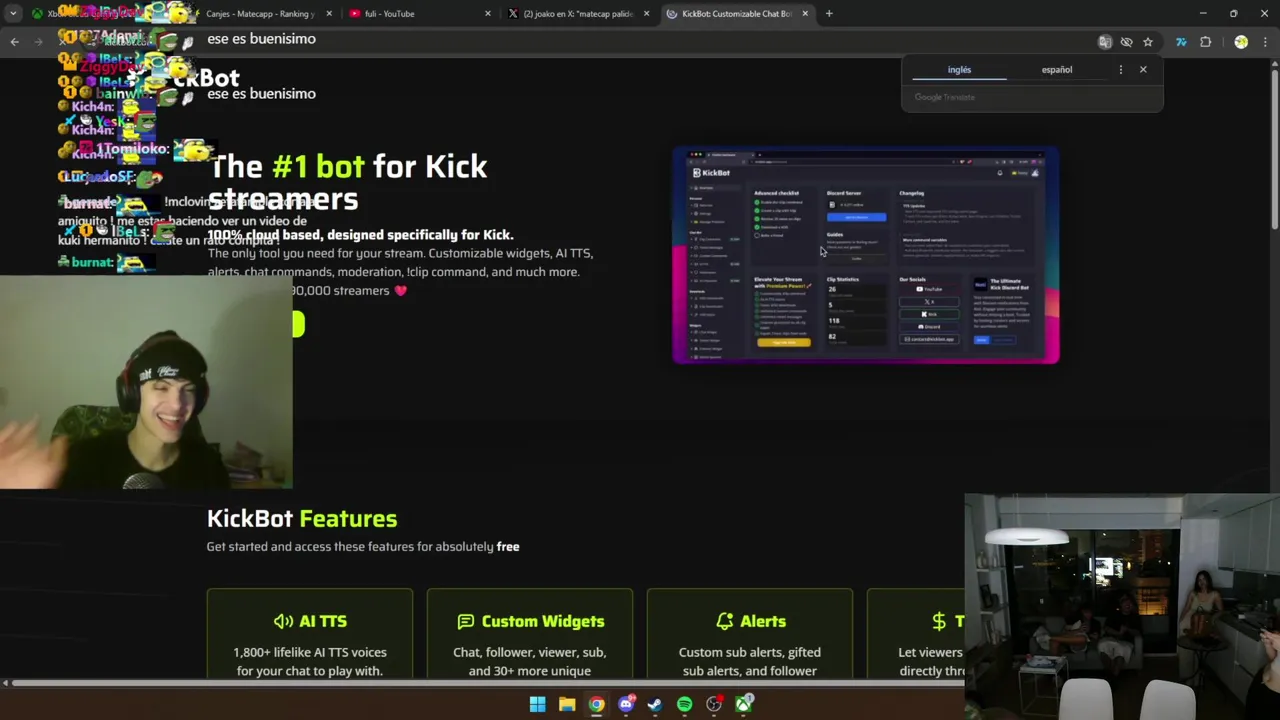Open a new browser tab

[829, 14]
